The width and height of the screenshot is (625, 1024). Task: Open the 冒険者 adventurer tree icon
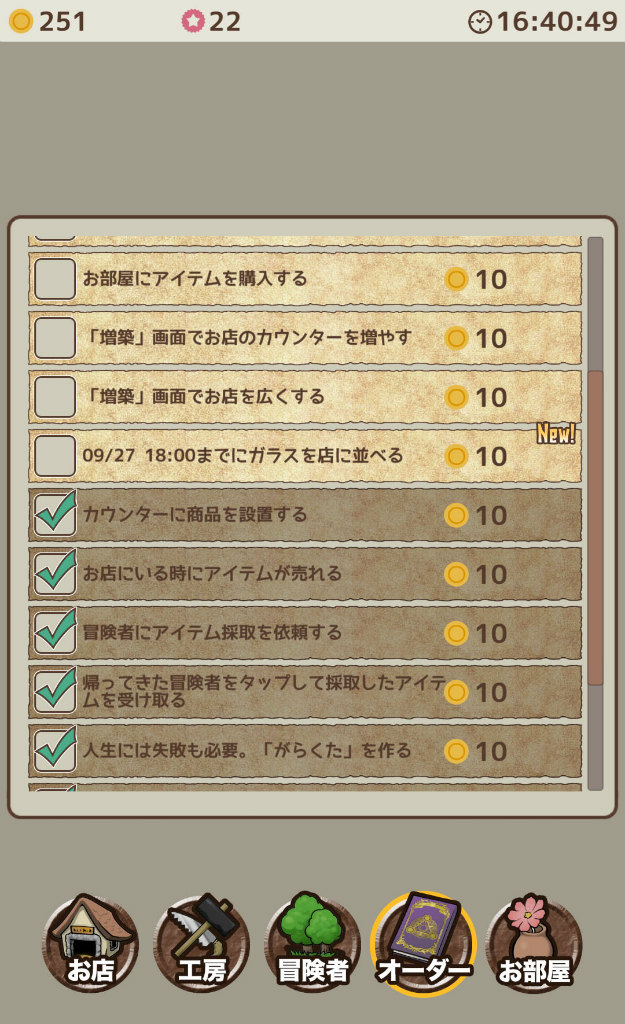(312, 942)
